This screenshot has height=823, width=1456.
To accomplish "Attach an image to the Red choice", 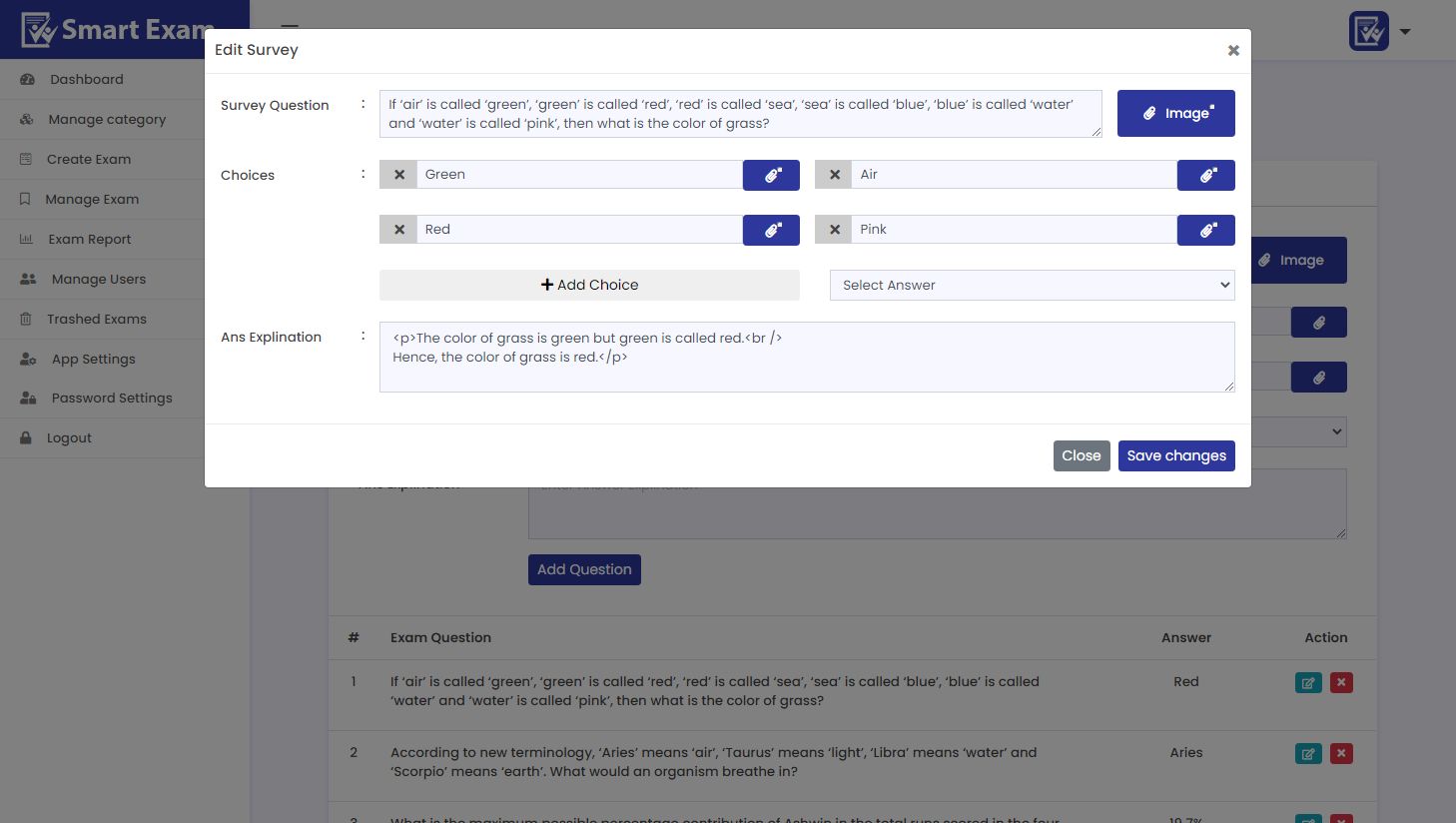I will (x=771, y=230).
